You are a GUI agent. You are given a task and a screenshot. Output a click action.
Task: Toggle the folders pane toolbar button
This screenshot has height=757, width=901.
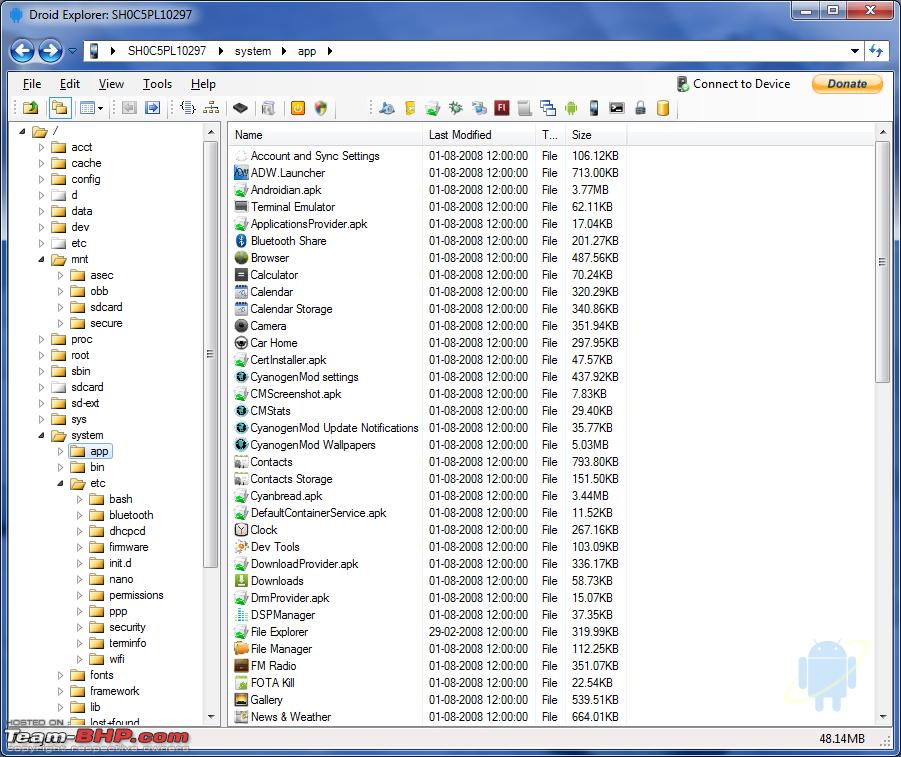60,107
